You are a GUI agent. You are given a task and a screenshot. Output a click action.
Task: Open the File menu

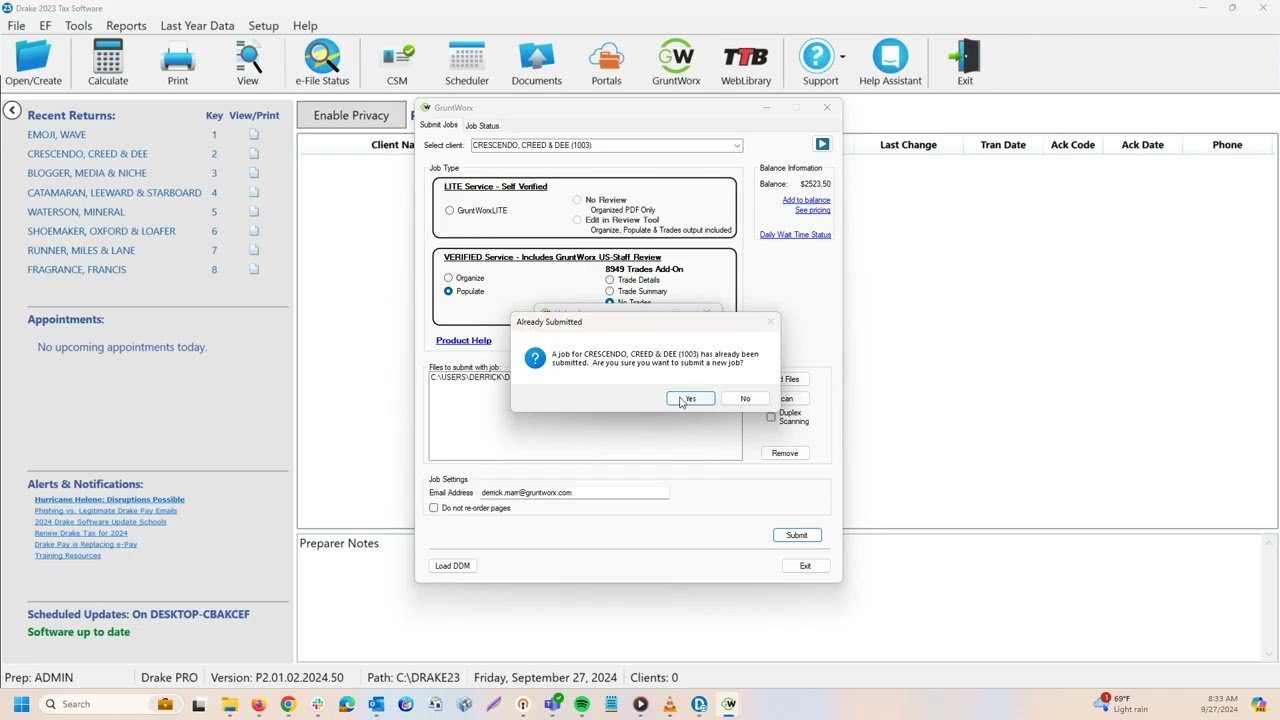[x=16, y=26]
